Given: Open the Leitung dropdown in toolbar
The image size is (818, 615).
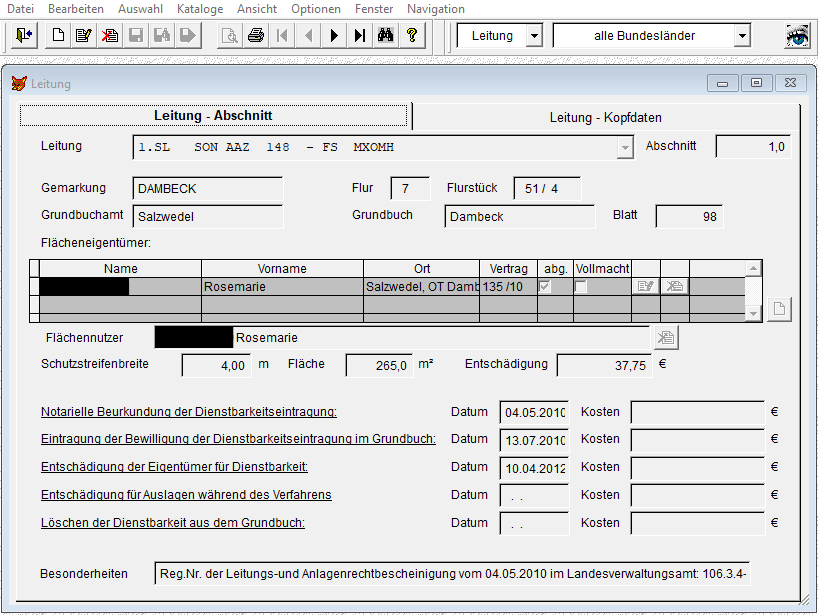Looking at the screenshot, I should pos(534,36).
